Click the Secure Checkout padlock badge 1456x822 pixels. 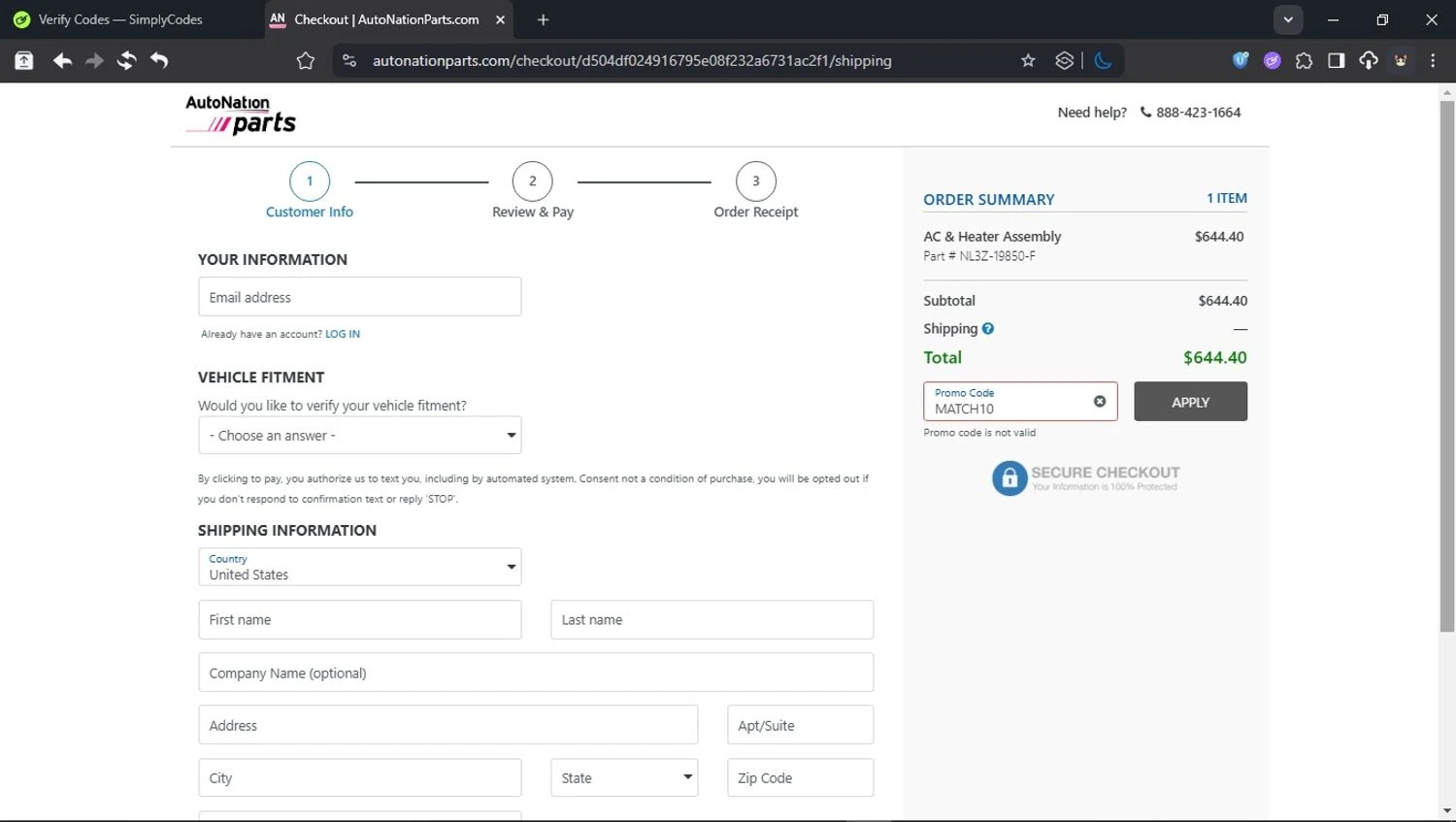coord(1085,477)
